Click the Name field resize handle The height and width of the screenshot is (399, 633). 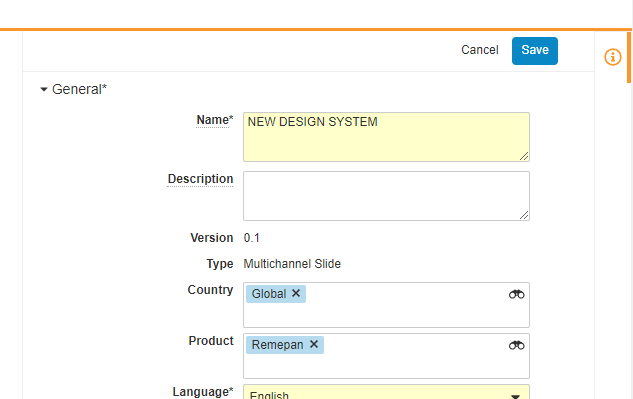coord(524,156)
